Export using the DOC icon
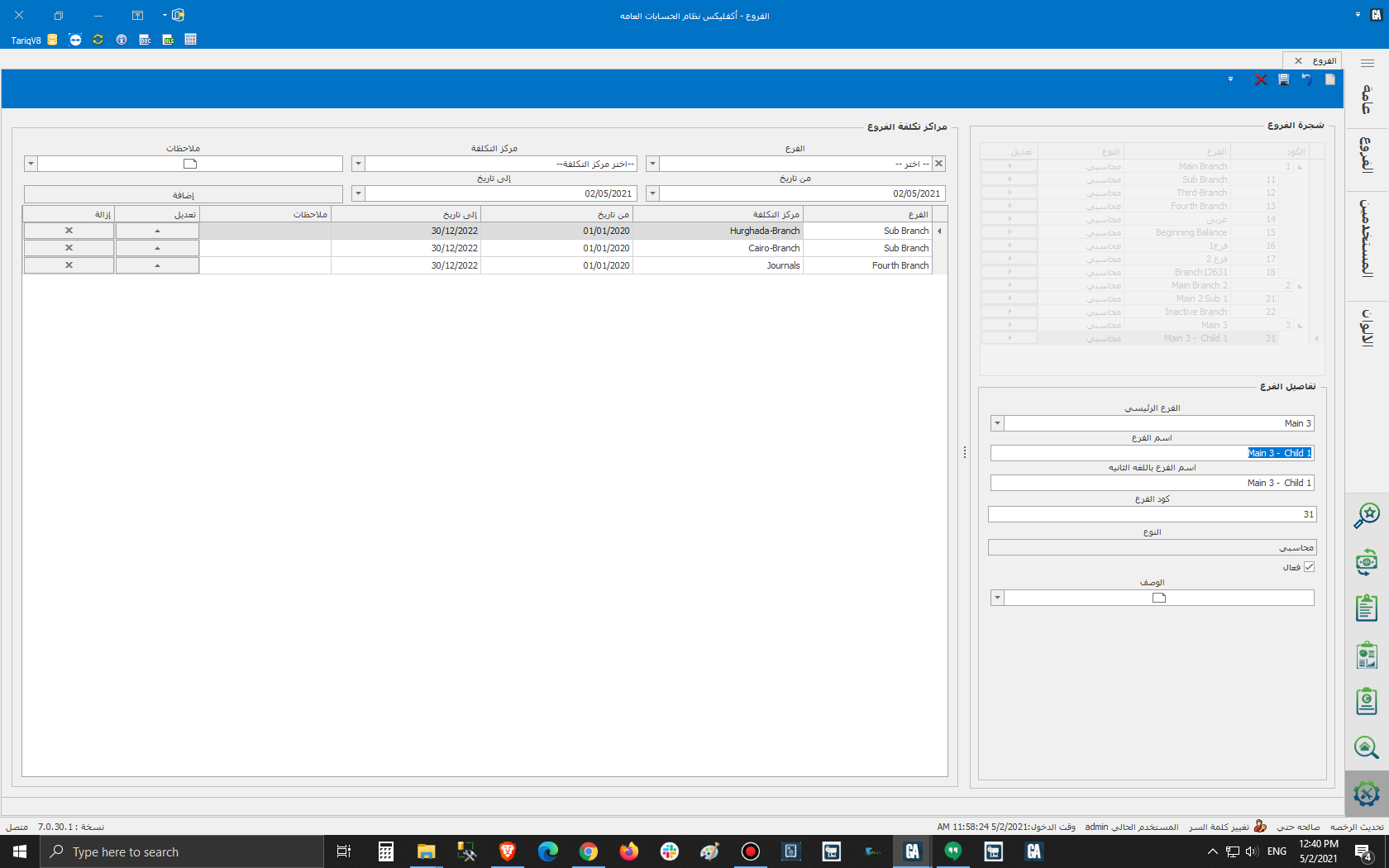 (145, 40)
